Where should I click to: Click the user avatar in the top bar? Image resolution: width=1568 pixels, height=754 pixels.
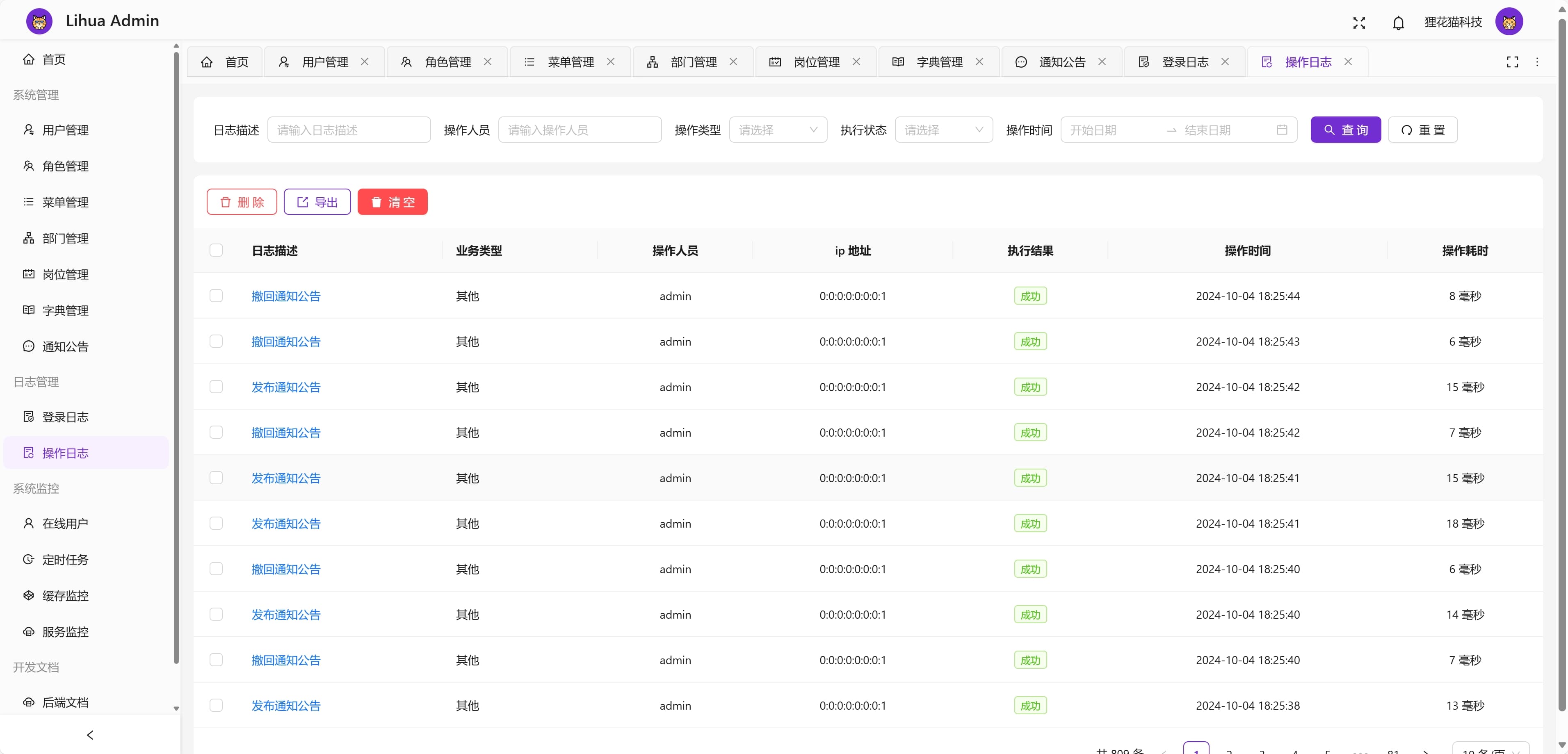(1510, 21)
